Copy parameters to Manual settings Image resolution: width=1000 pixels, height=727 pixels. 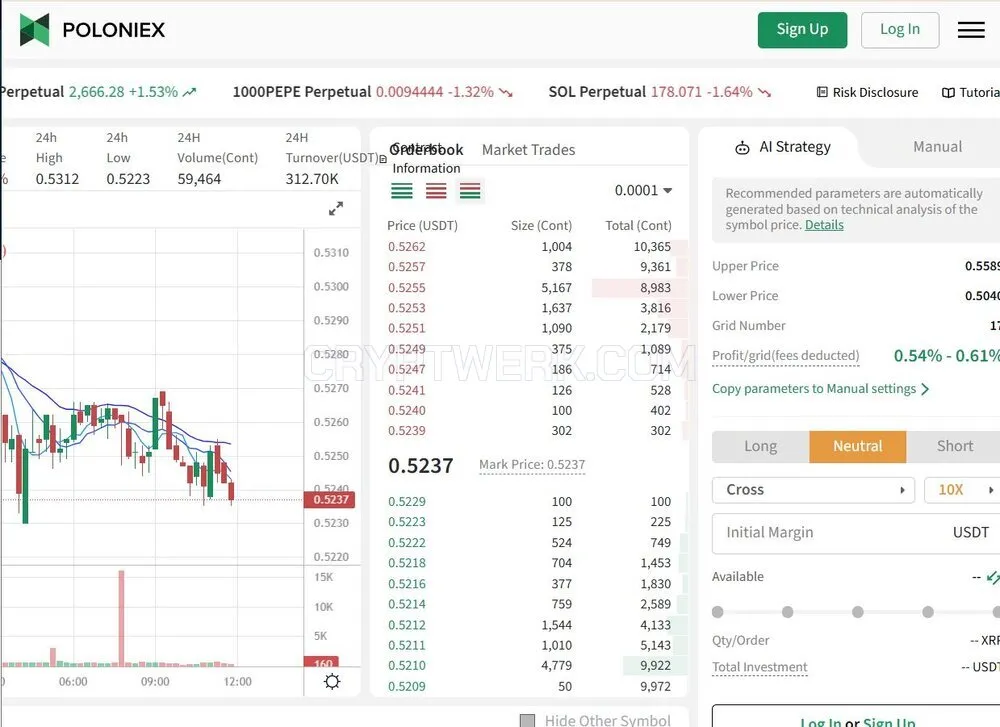click(x=821, y=388)
